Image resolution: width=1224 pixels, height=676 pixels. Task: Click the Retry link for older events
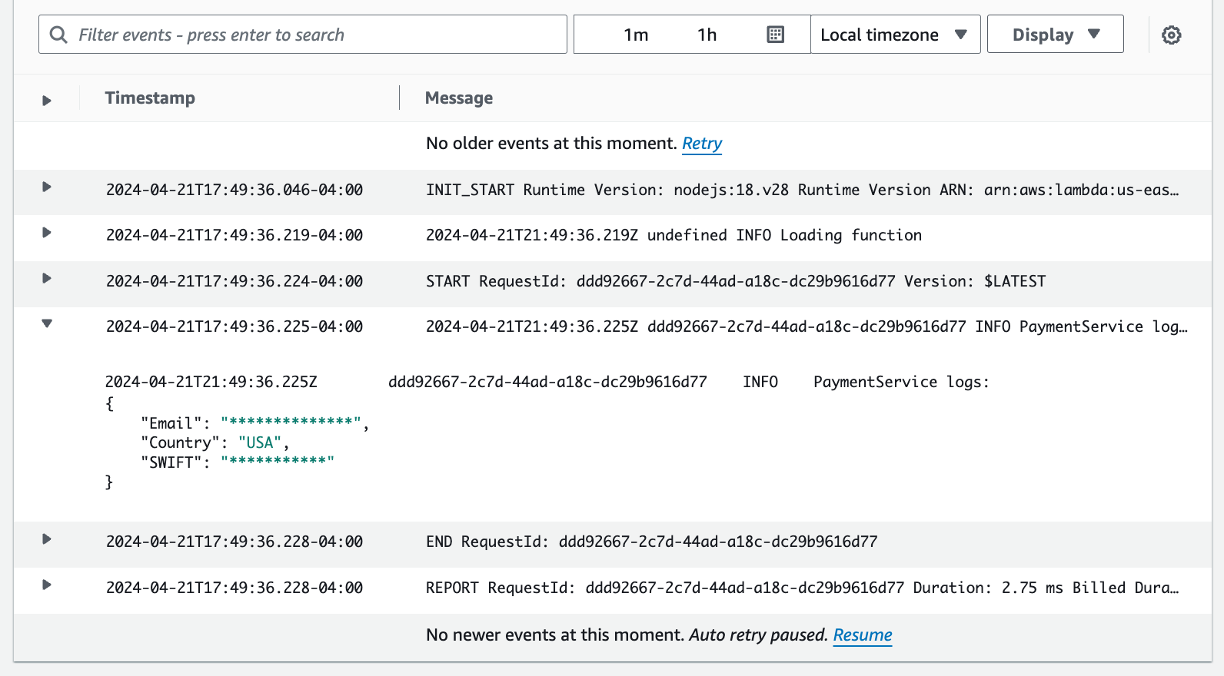pyautogui.click(x=701, y=144)
